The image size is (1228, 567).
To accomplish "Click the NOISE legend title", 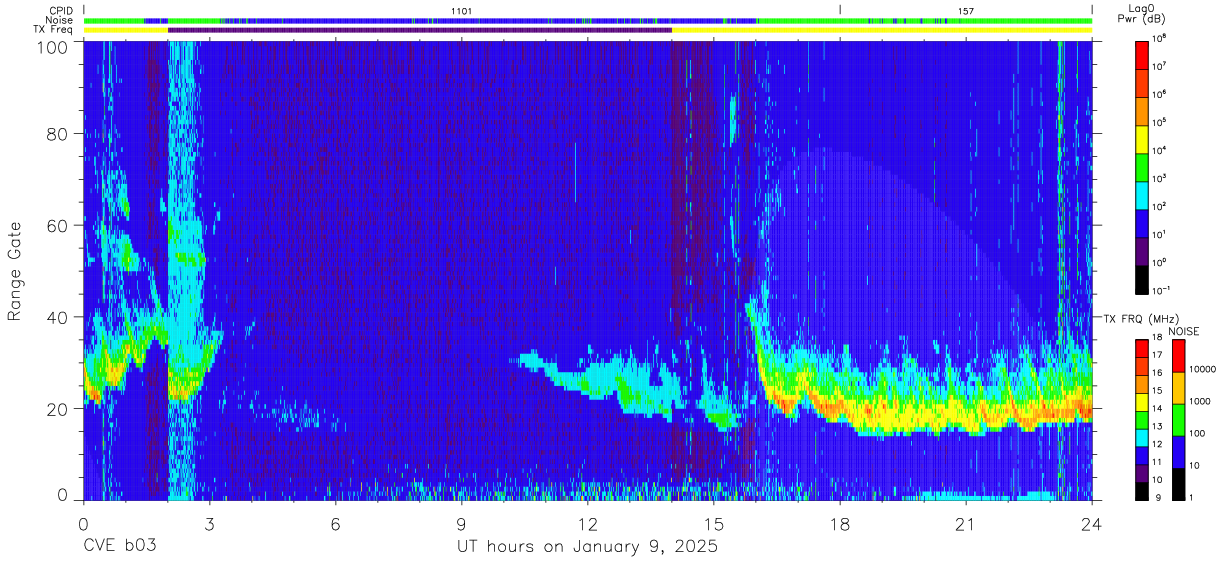I will 1183,330.
